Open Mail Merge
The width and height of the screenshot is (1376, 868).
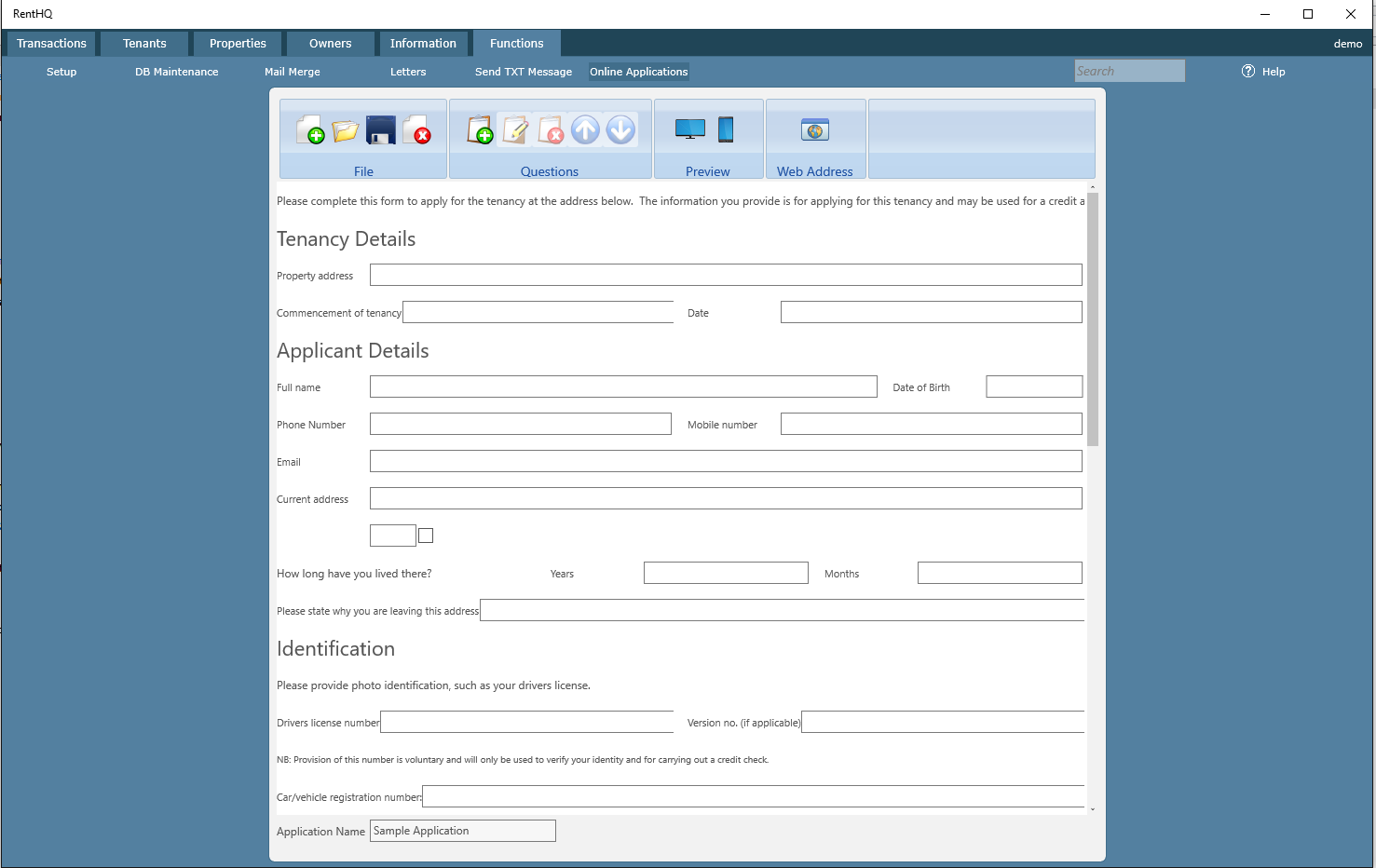pos(293,72)
